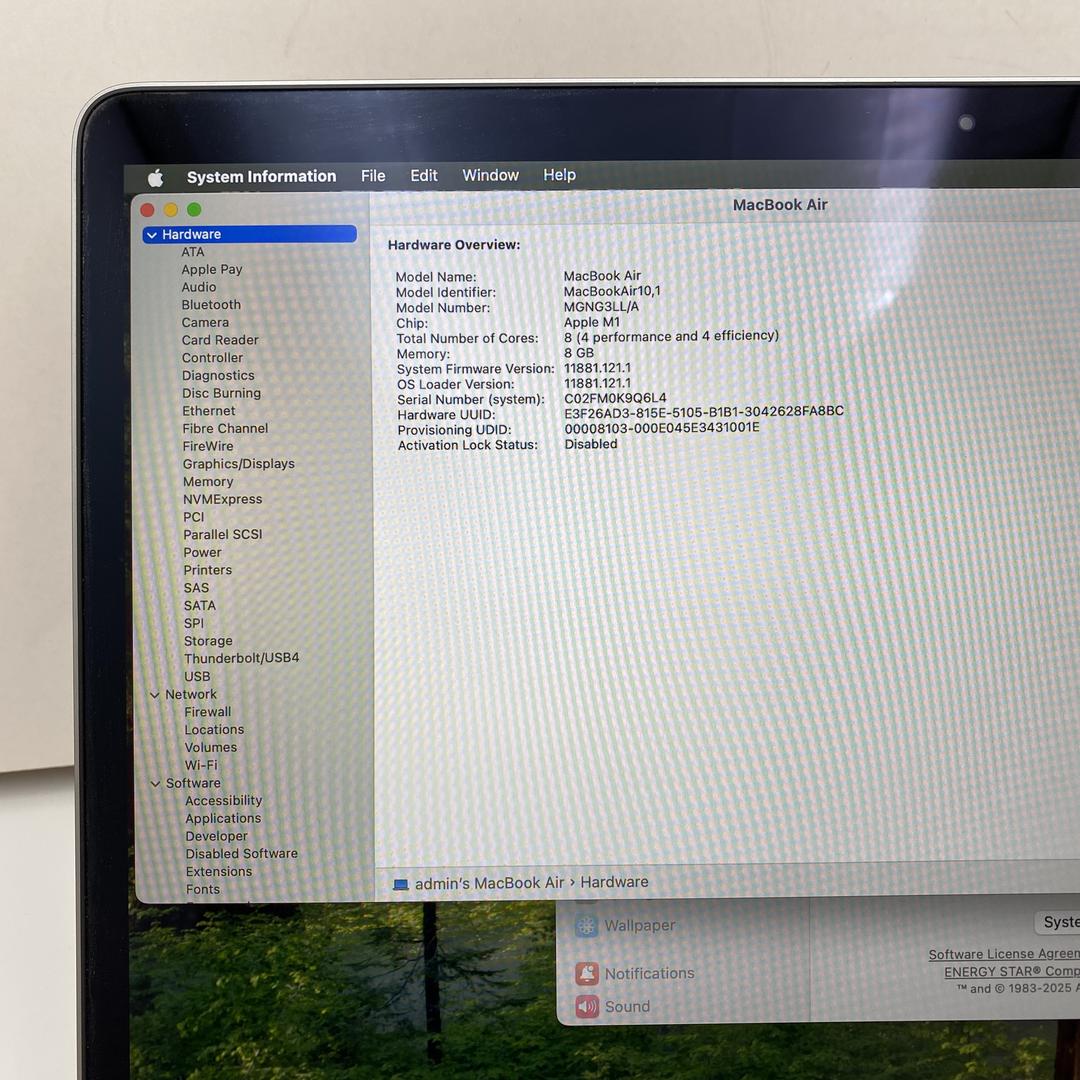Viewport: 1080px width, 1080px height.
Task: Collapse the Hardware tree section
Action: coord(152,235)
